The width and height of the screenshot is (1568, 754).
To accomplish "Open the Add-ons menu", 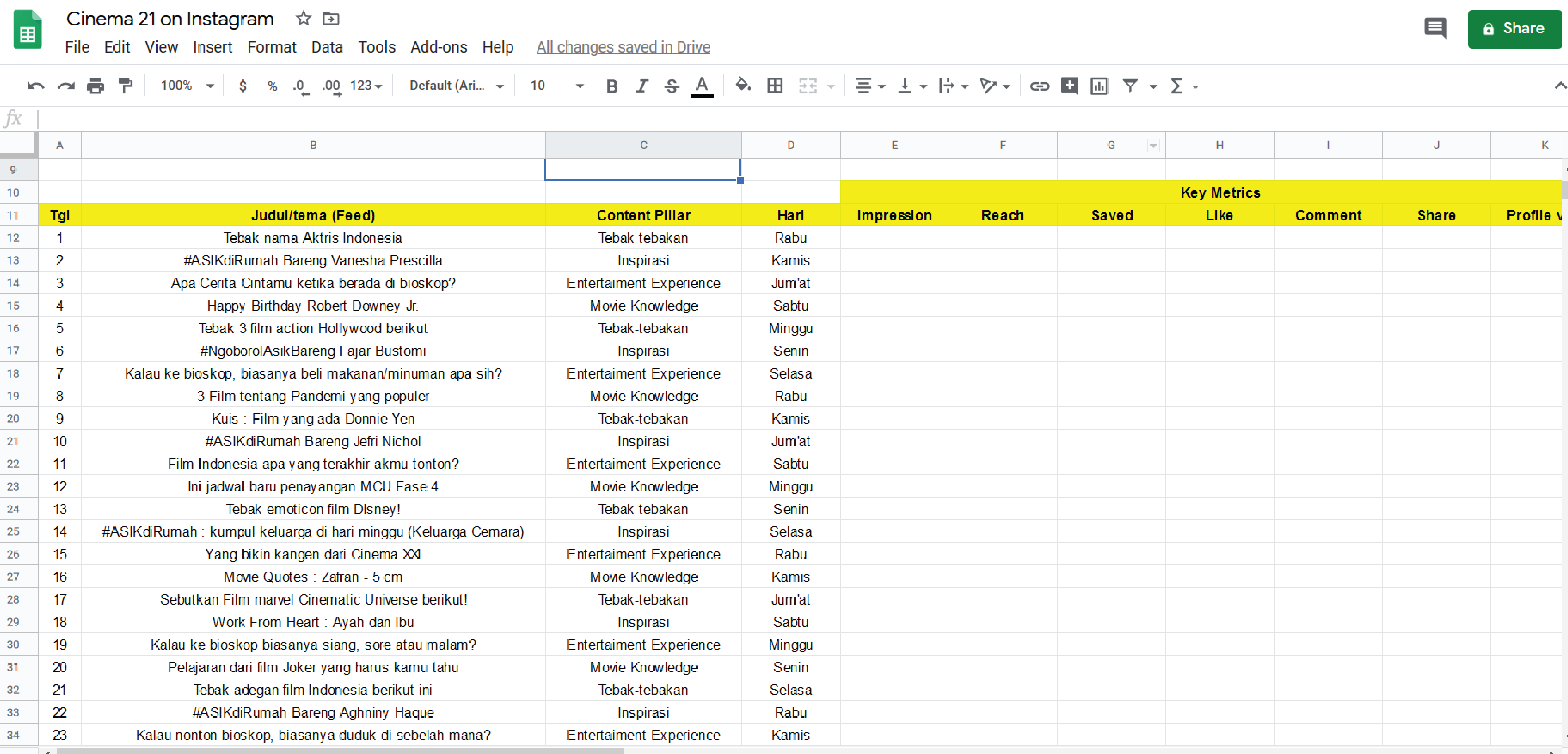I will [x=439, y=47].
